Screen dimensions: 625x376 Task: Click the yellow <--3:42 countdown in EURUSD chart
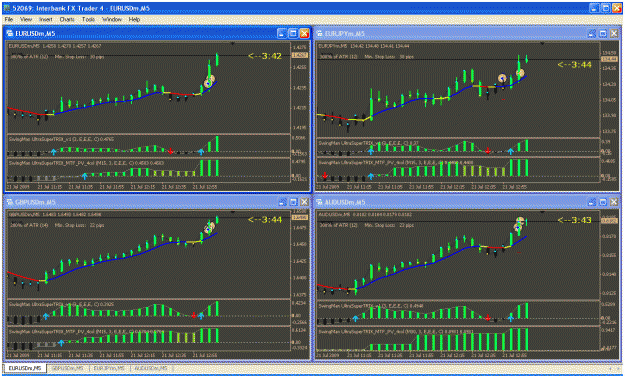coord(265,56)
